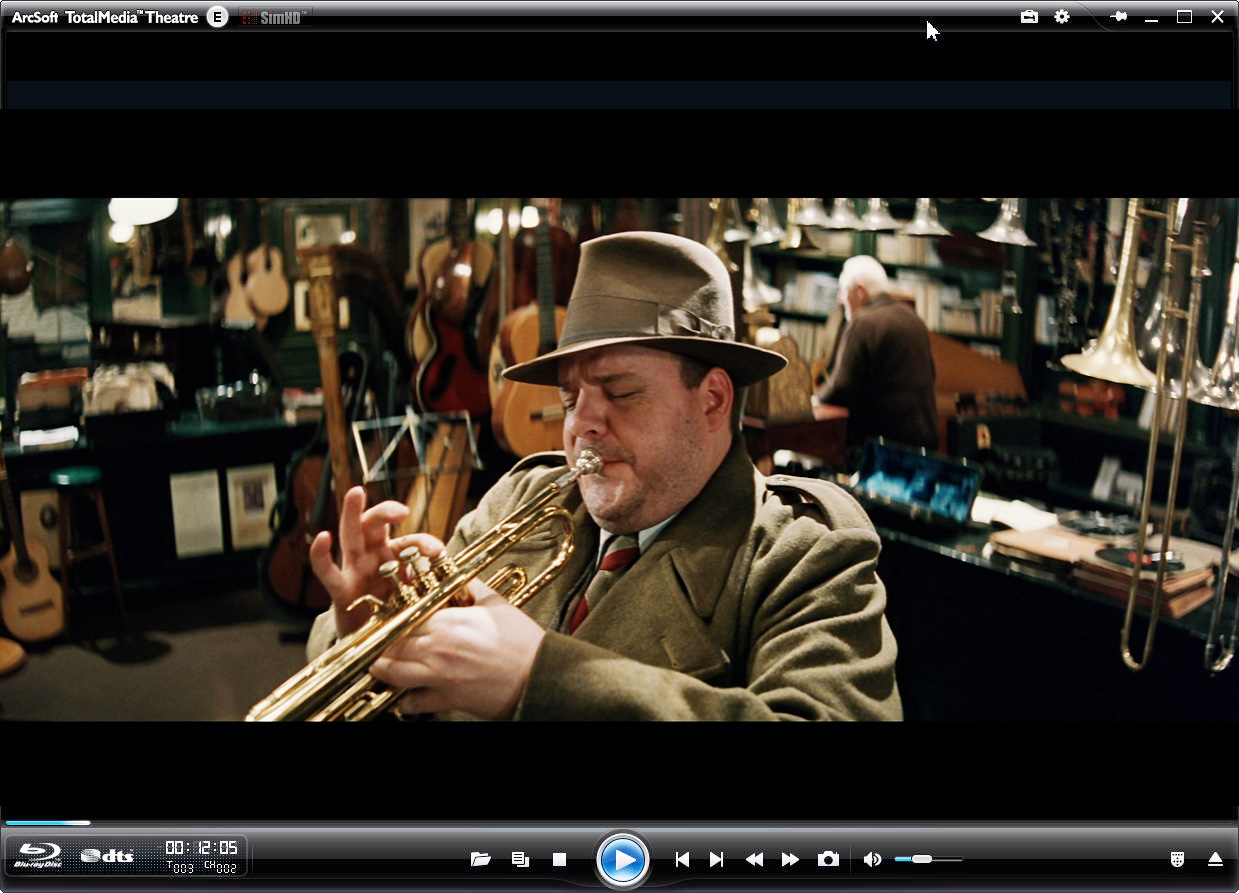The height and width of the screenshot is (893, 1239).
Task: Click the circled E icon in title bar
Action: click(x=218, y=17)
